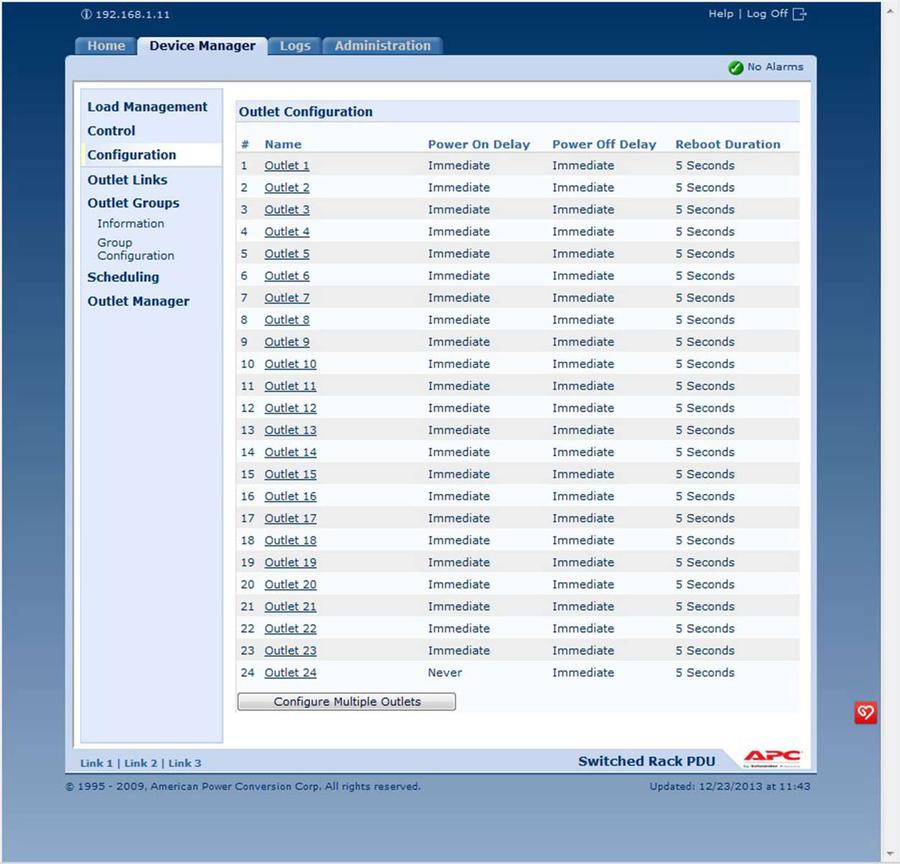Select Outlet 12 in the table

(290, 408)
